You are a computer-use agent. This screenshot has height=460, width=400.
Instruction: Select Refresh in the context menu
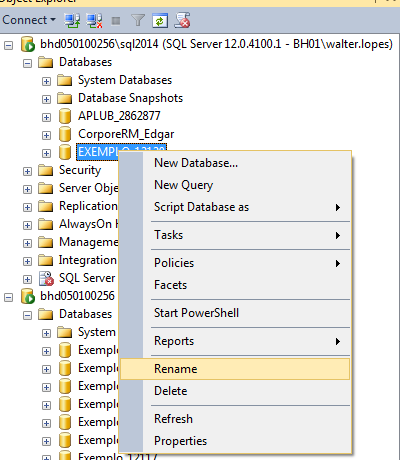point(235,419)
